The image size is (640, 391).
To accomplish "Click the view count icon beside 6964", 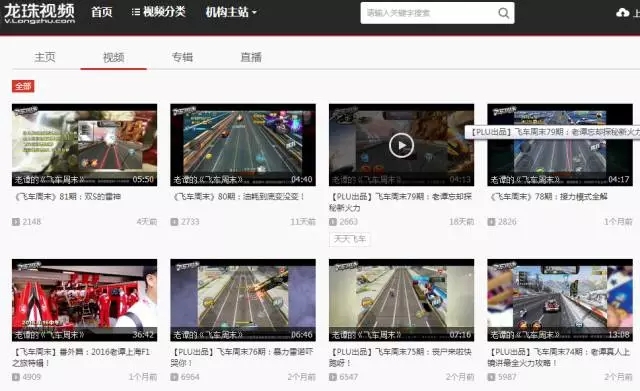I will pos(174,377).
